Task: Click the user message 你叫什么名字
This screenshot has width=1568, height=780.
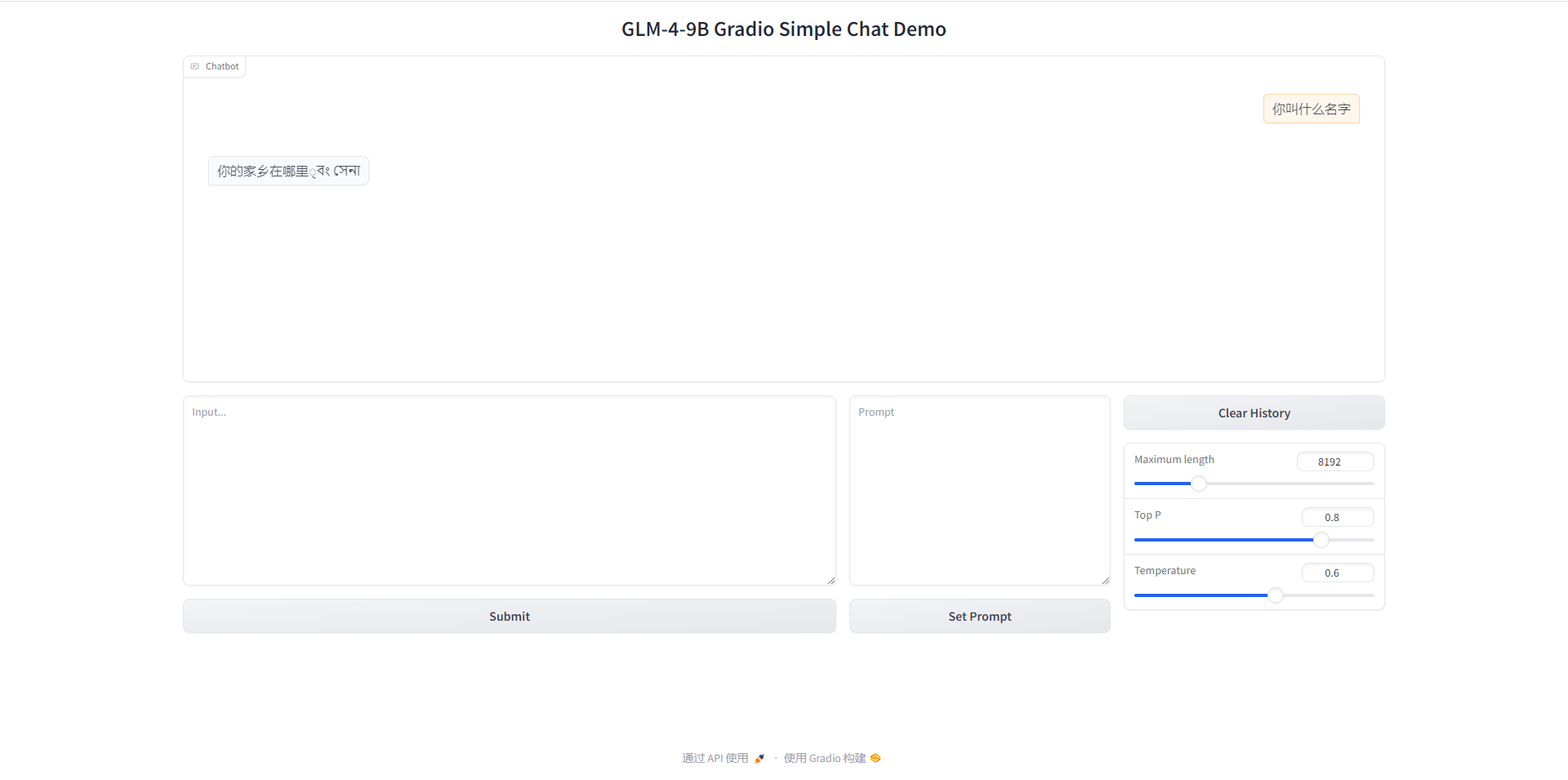Action: 1312,109
